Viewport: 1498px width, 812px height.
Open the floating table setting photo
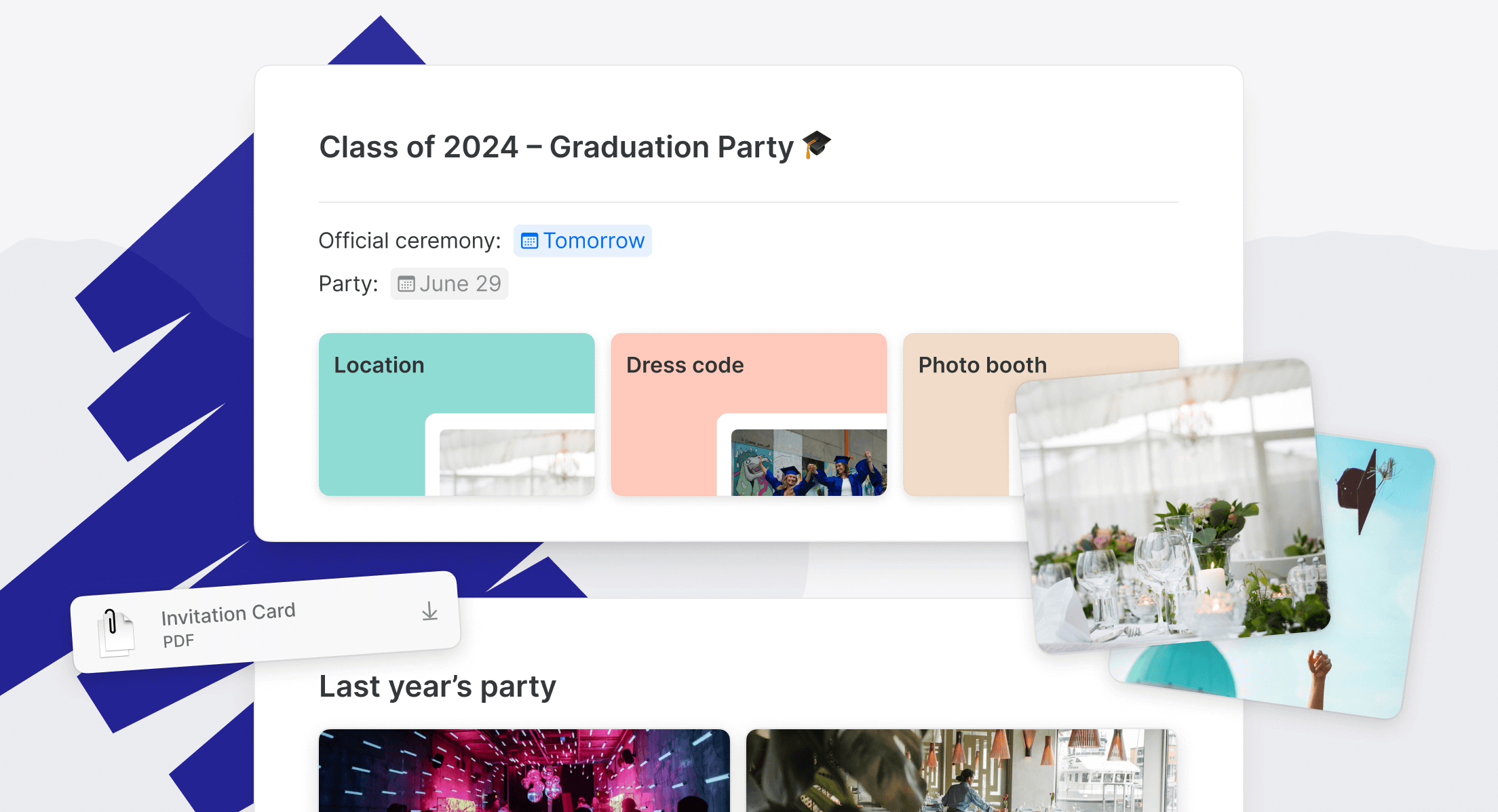coord(1172,505)
